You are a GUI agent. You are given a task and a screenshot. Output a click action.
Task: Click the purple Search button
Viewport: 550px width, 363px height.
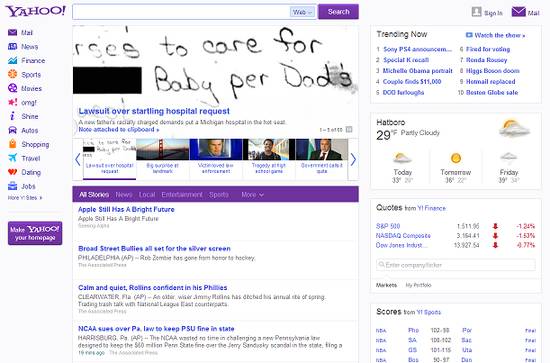point(338,12)
